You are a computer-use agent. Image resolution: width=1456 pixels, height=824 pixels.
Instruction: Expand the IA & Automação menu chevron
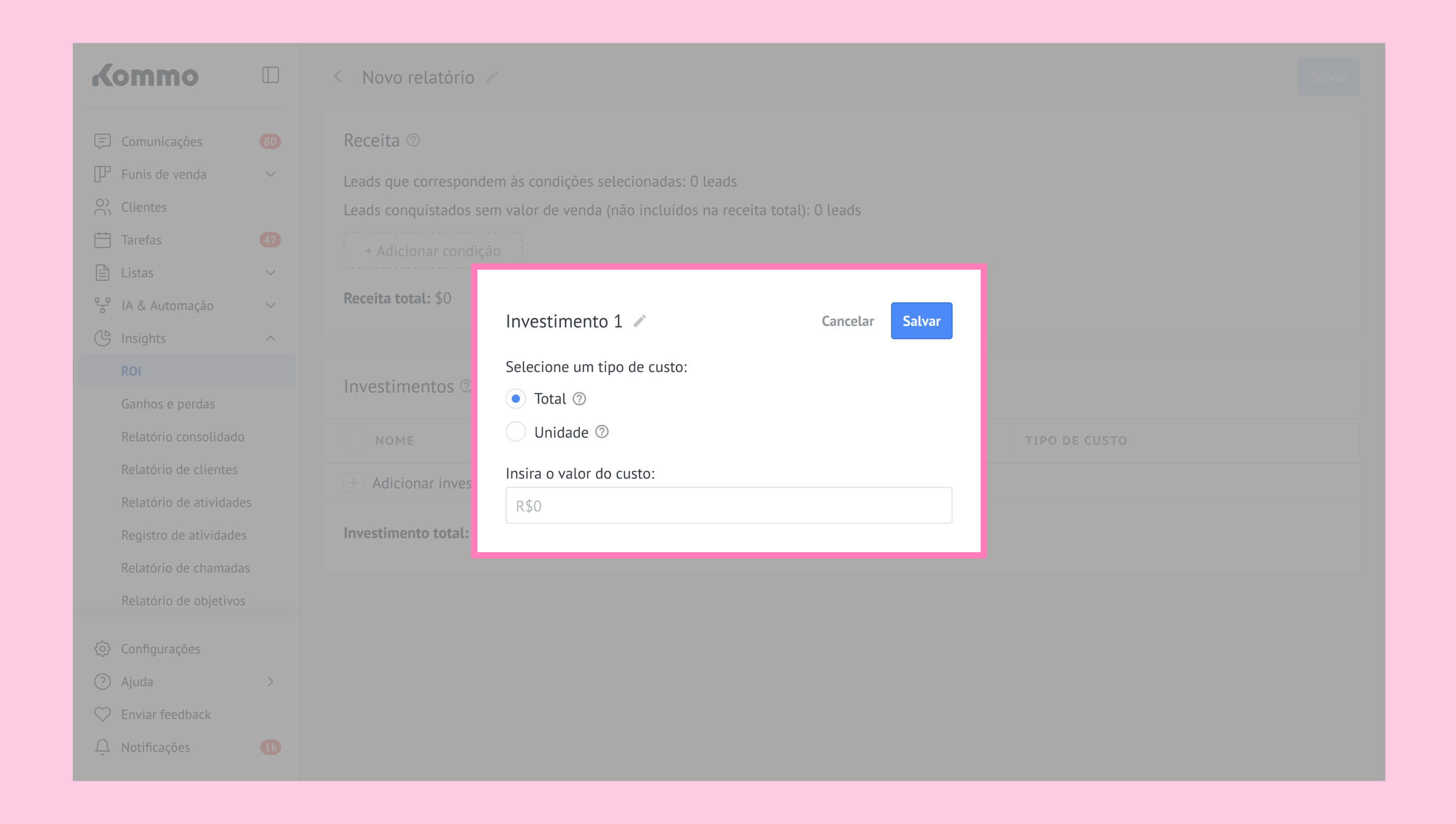click(270, 306)
